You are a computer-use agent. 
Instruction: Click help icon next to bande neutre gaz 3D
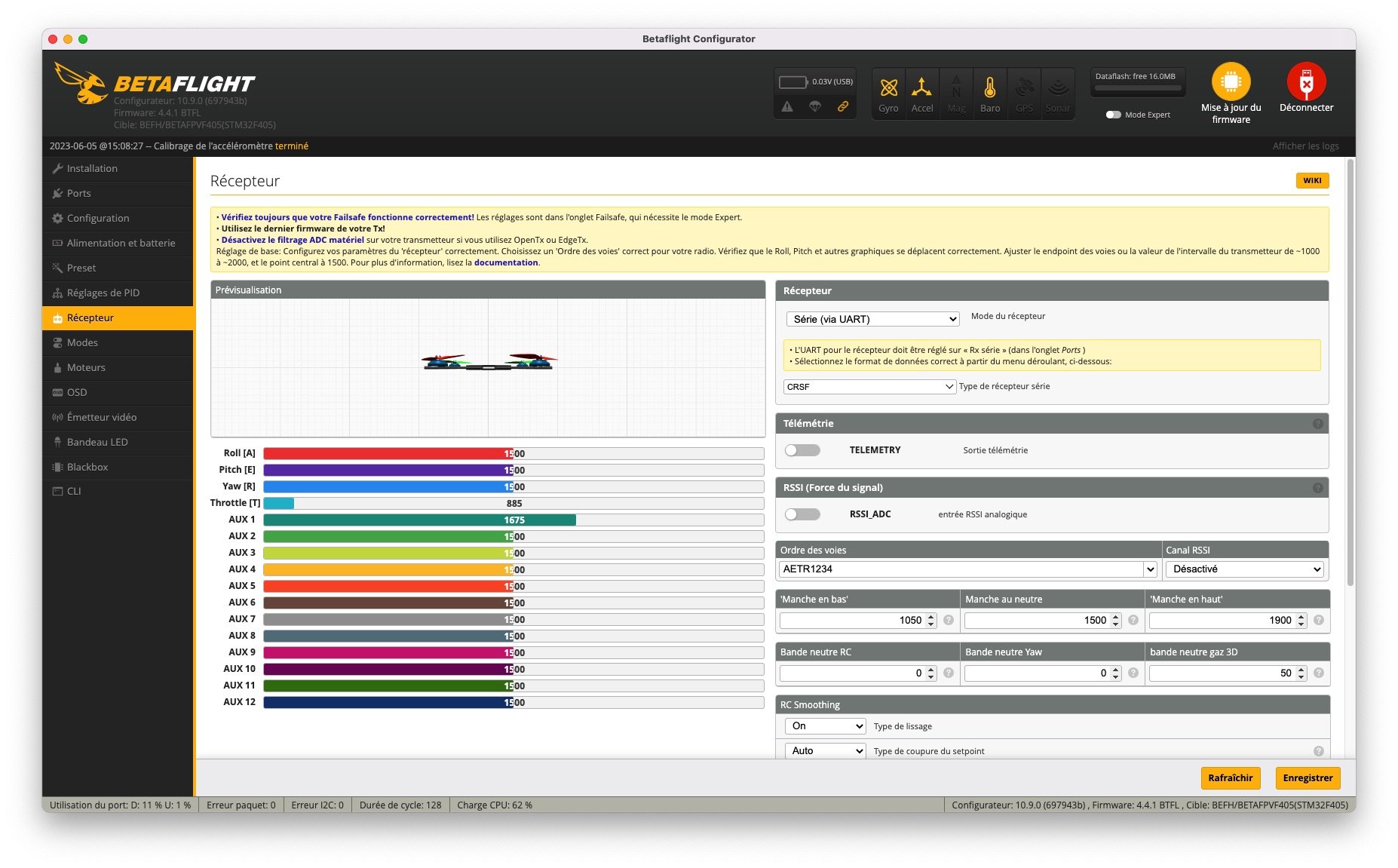click(1318, 673)
